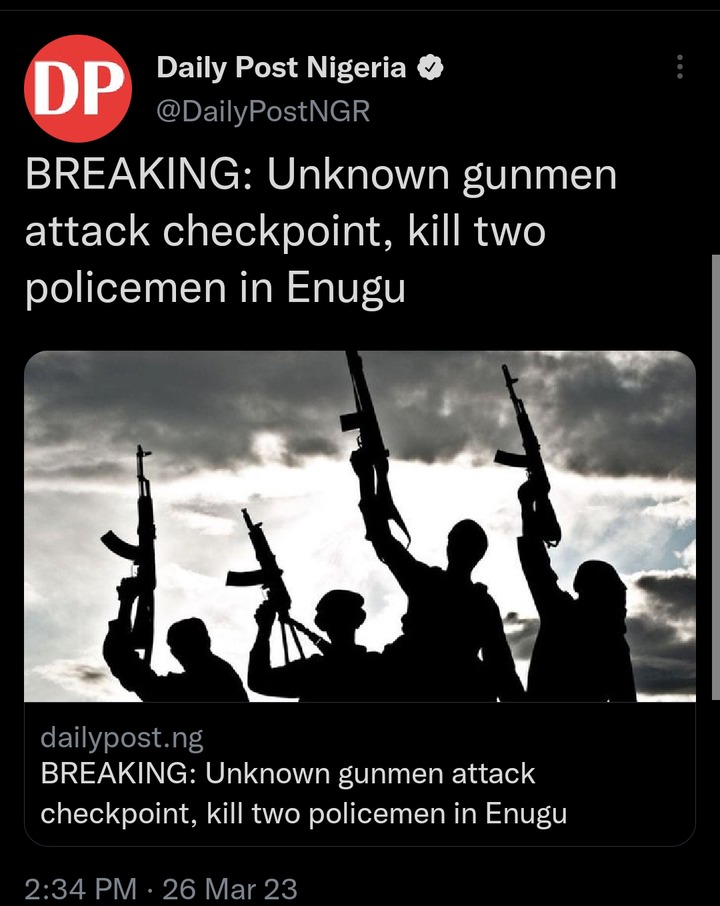The width and height of the screenshot is (720, 906).
Task: Click the 2:34 PM timestamp
Action: [81, 888]
